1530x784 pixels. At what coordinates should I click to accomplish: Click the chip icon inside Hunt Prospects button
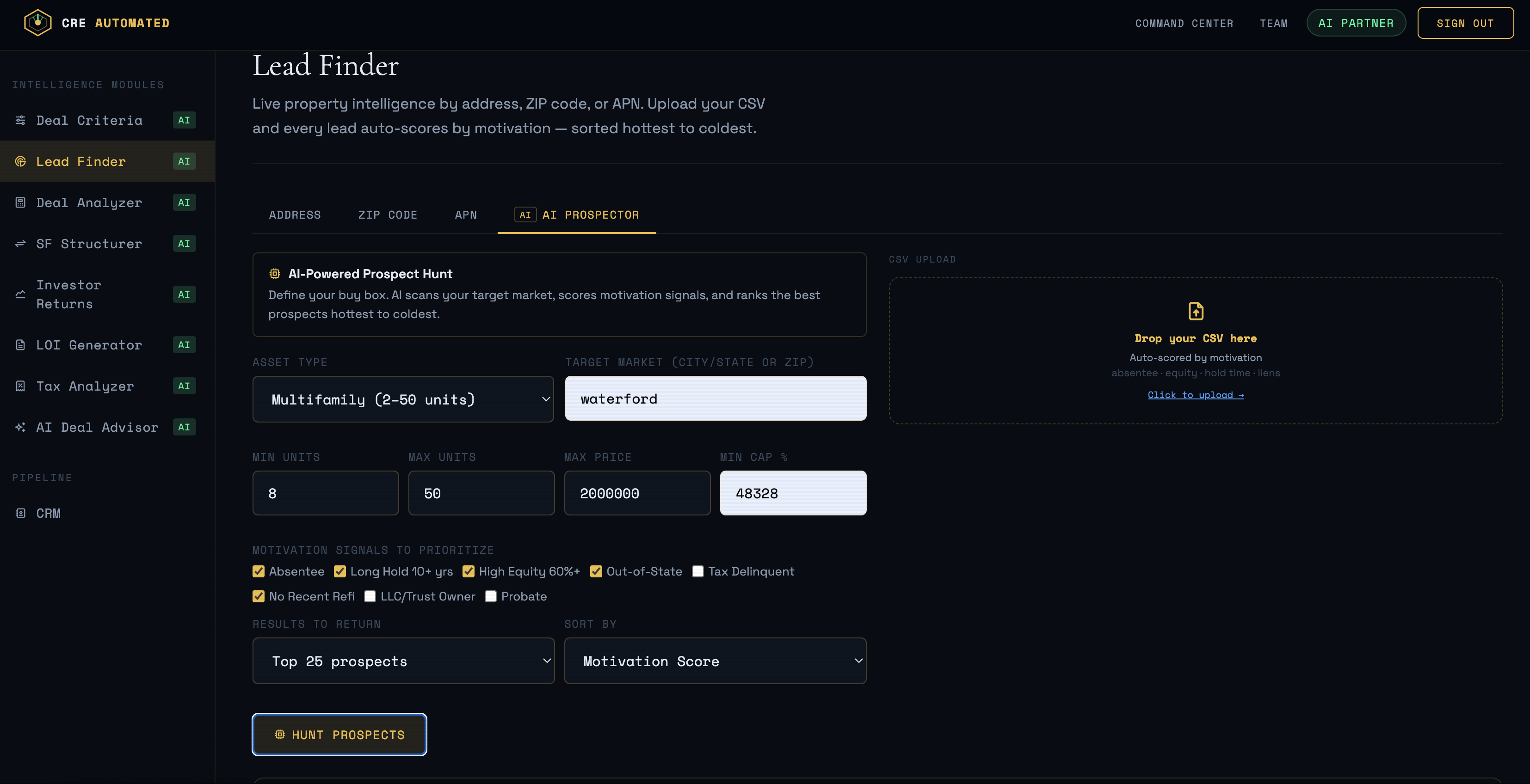coord(280,735)
